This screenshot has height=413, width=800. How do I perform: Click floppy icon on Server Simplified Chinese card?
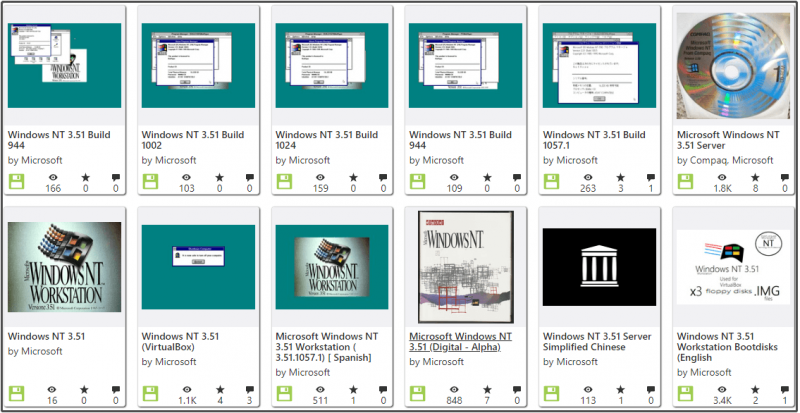pyautogui.click(x=552, y=394)
